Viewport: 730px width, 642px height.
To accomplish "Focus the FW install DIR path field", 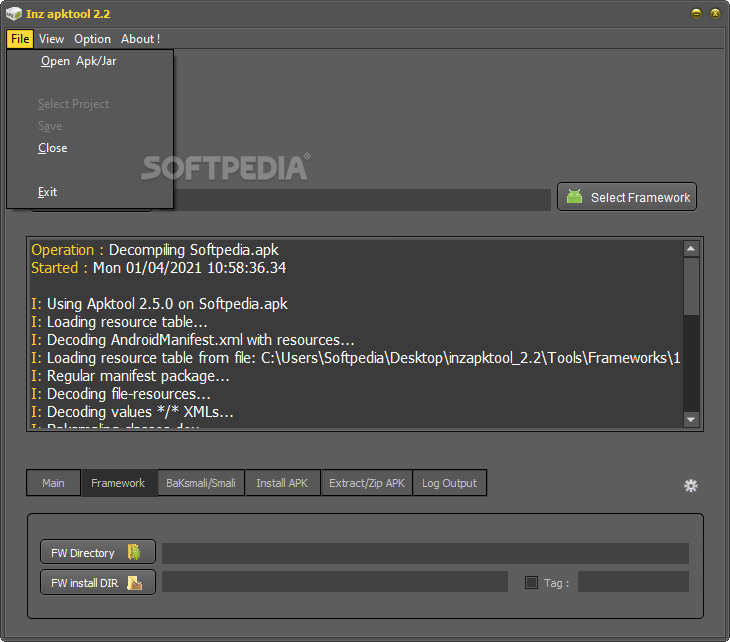I will click(335, 582).
